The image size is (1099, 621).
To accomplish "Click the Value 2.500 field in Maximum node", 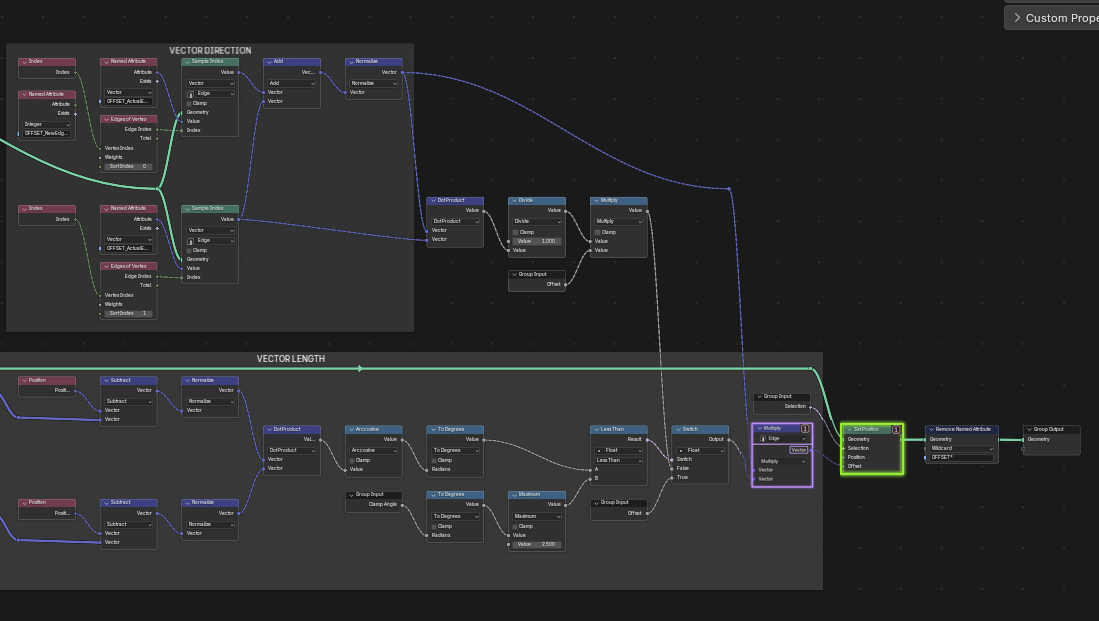I will click(x=537, y=544).
